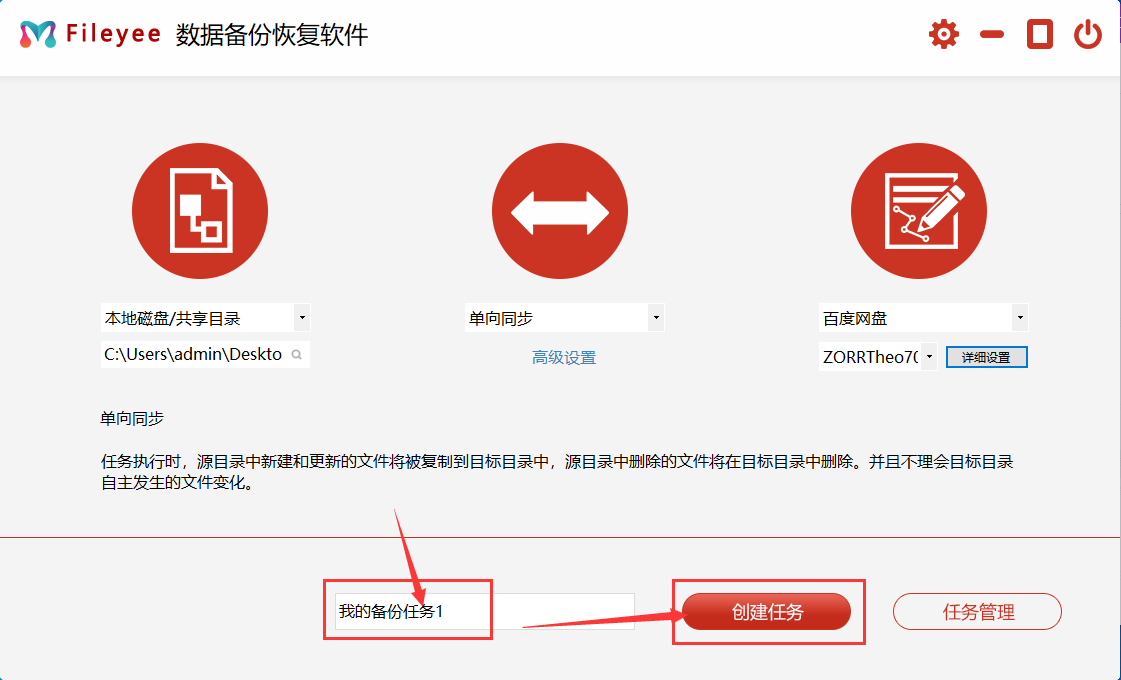Click the task name field 我的备份任务1

[484, 612]
